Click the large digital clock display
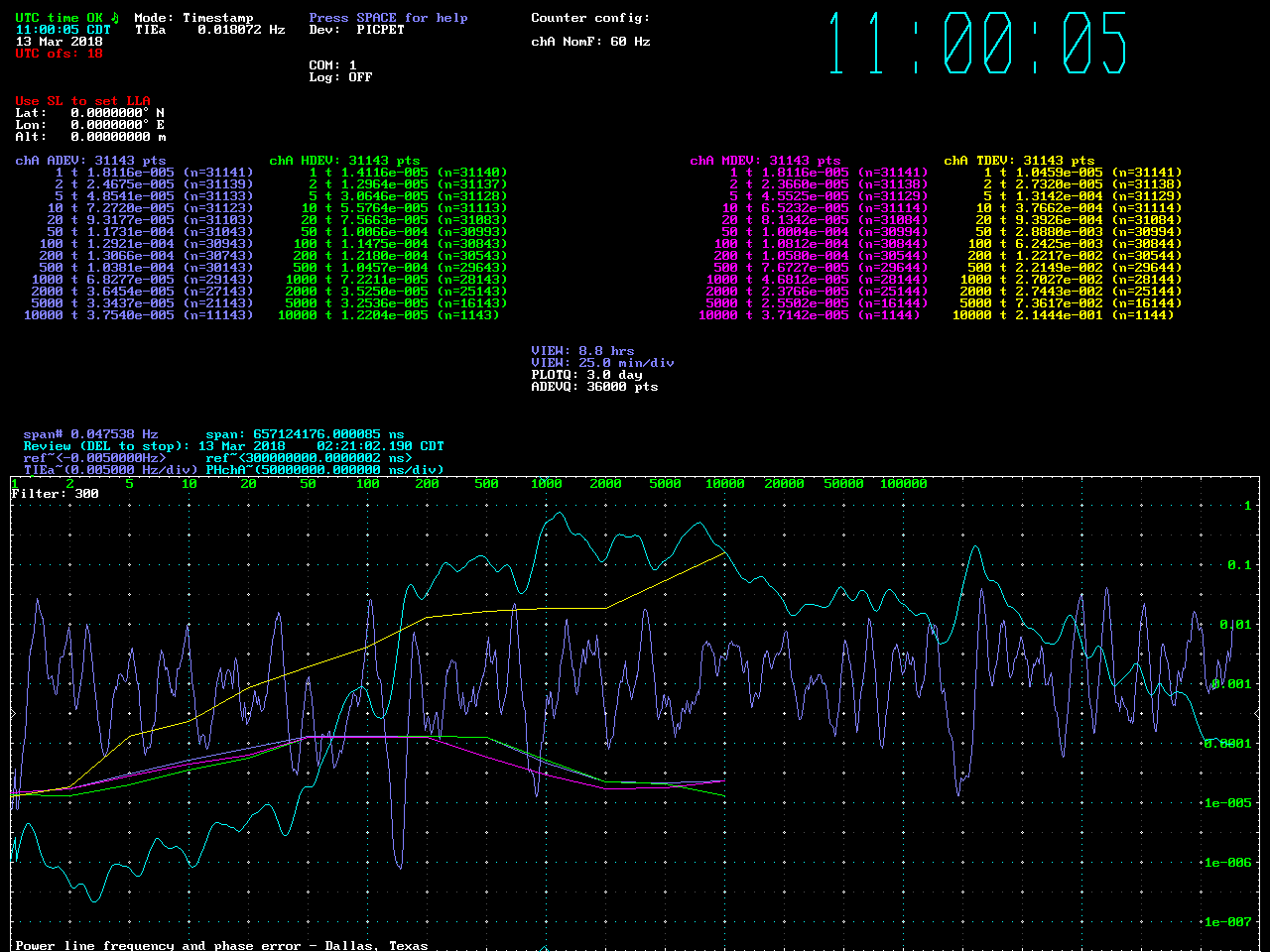This screenshot has width=1270, height=952. (977, 44)
